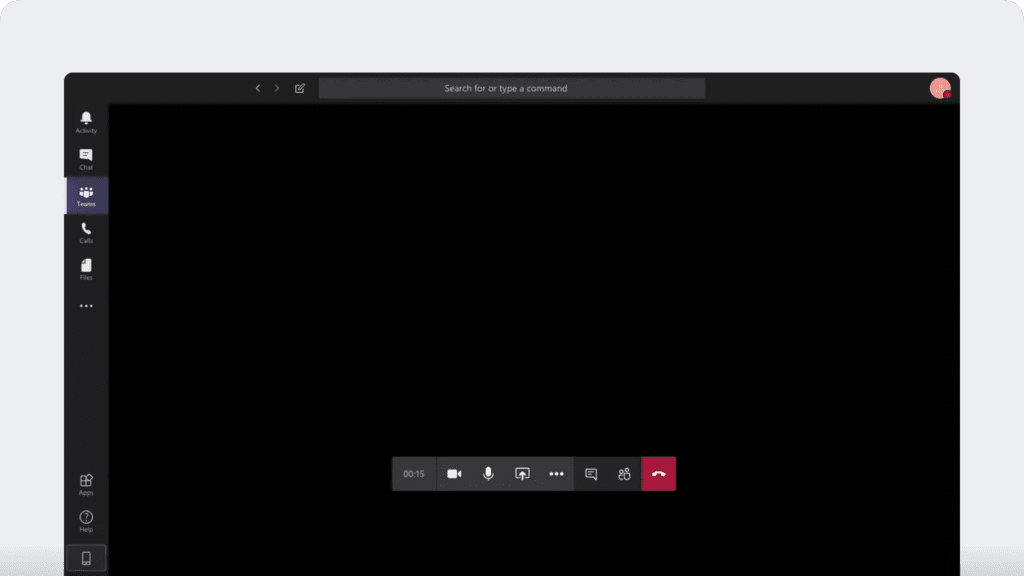This screenshot has height=576, width=1024.
Task: Click the search command box
Action: (512, 88)
